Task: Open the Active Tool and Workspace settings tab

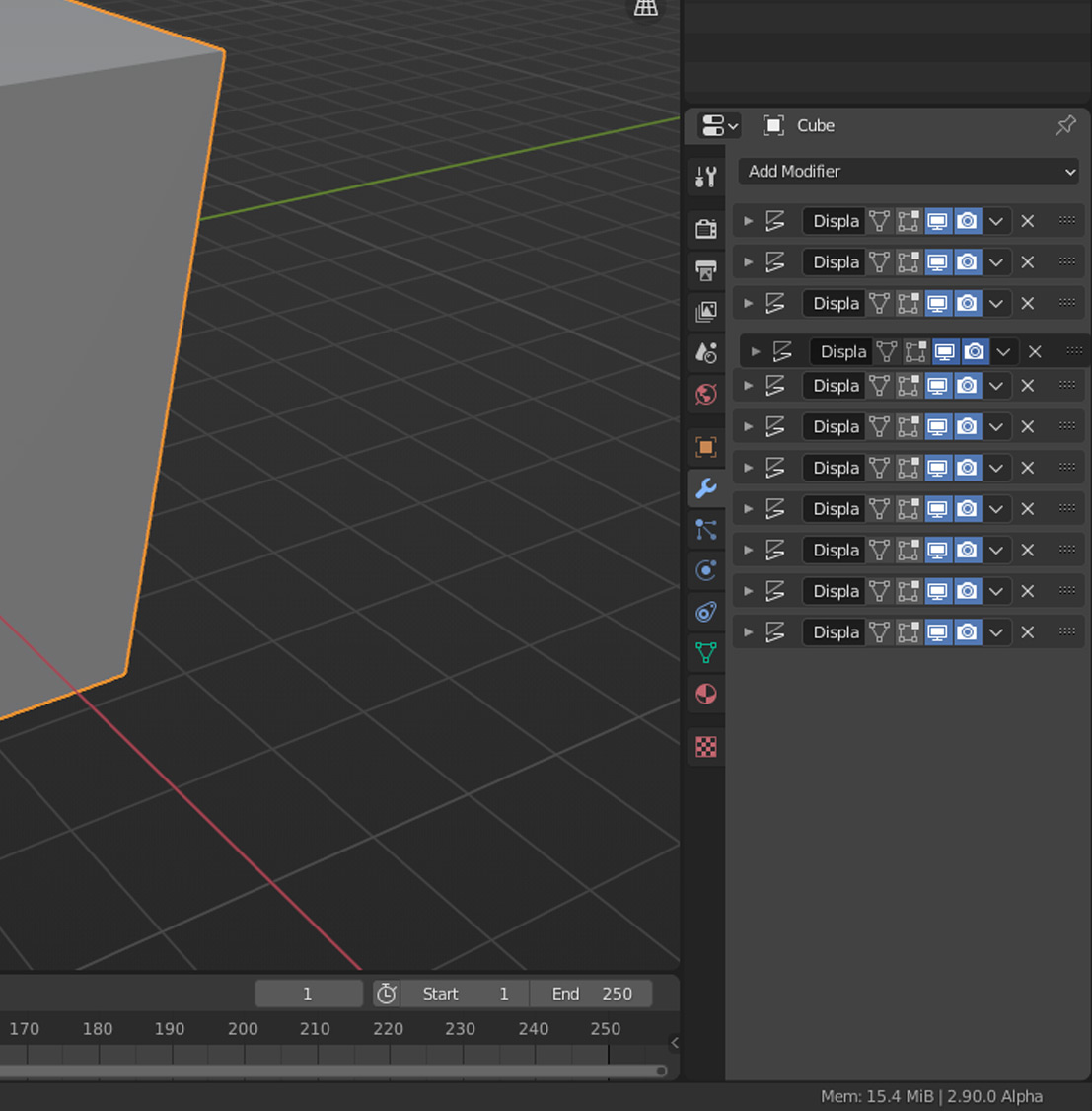Action: click(x=706, y=176)
